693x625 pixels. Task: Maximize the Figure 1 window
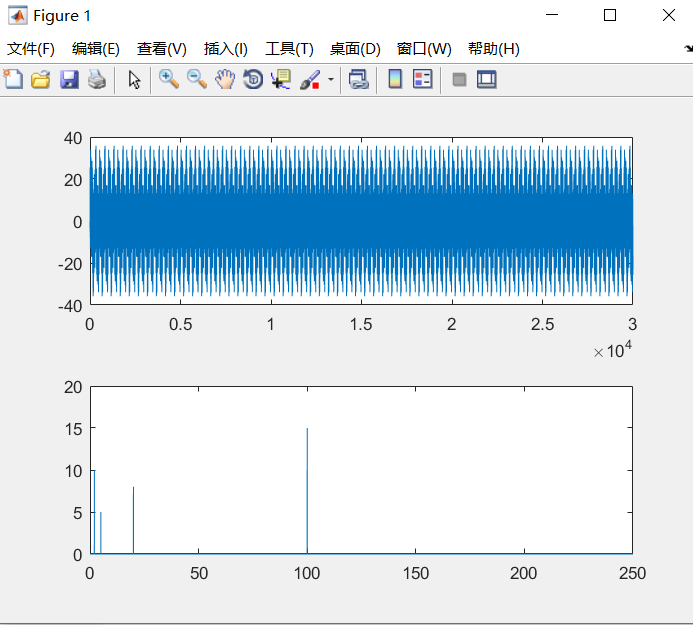pyautogui.click(x=610, y=15)
